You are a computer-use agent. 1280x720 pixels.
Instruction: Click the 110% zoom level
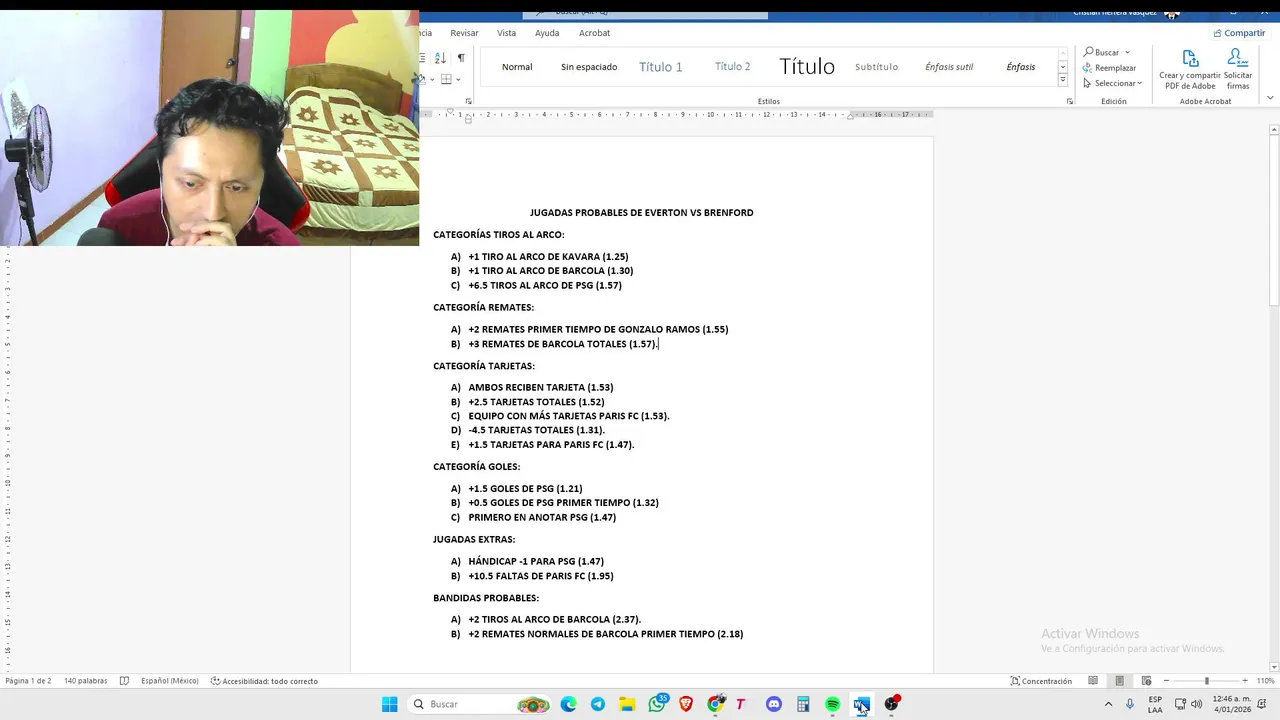[1266, 681]
